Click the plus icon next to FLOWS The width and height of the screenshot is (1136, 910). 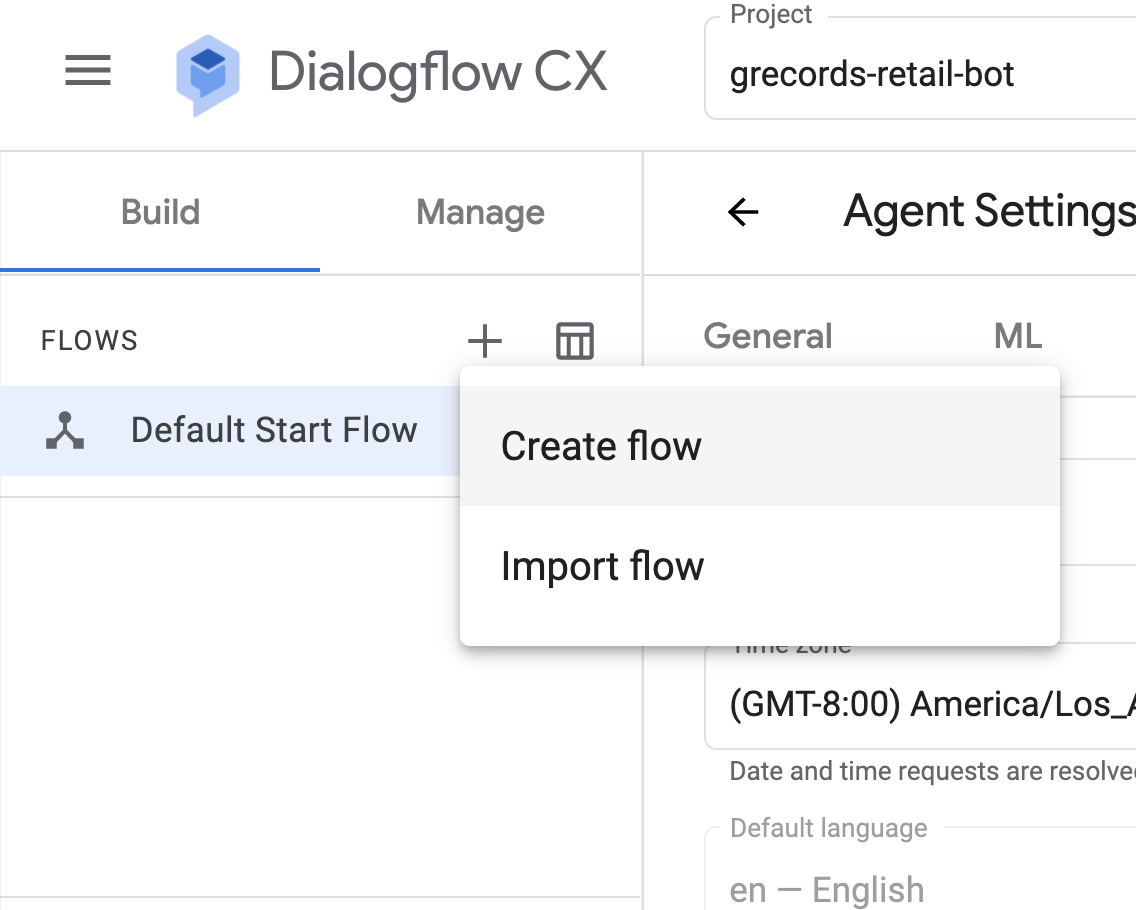pyautogui.click(x=484, y=341)
